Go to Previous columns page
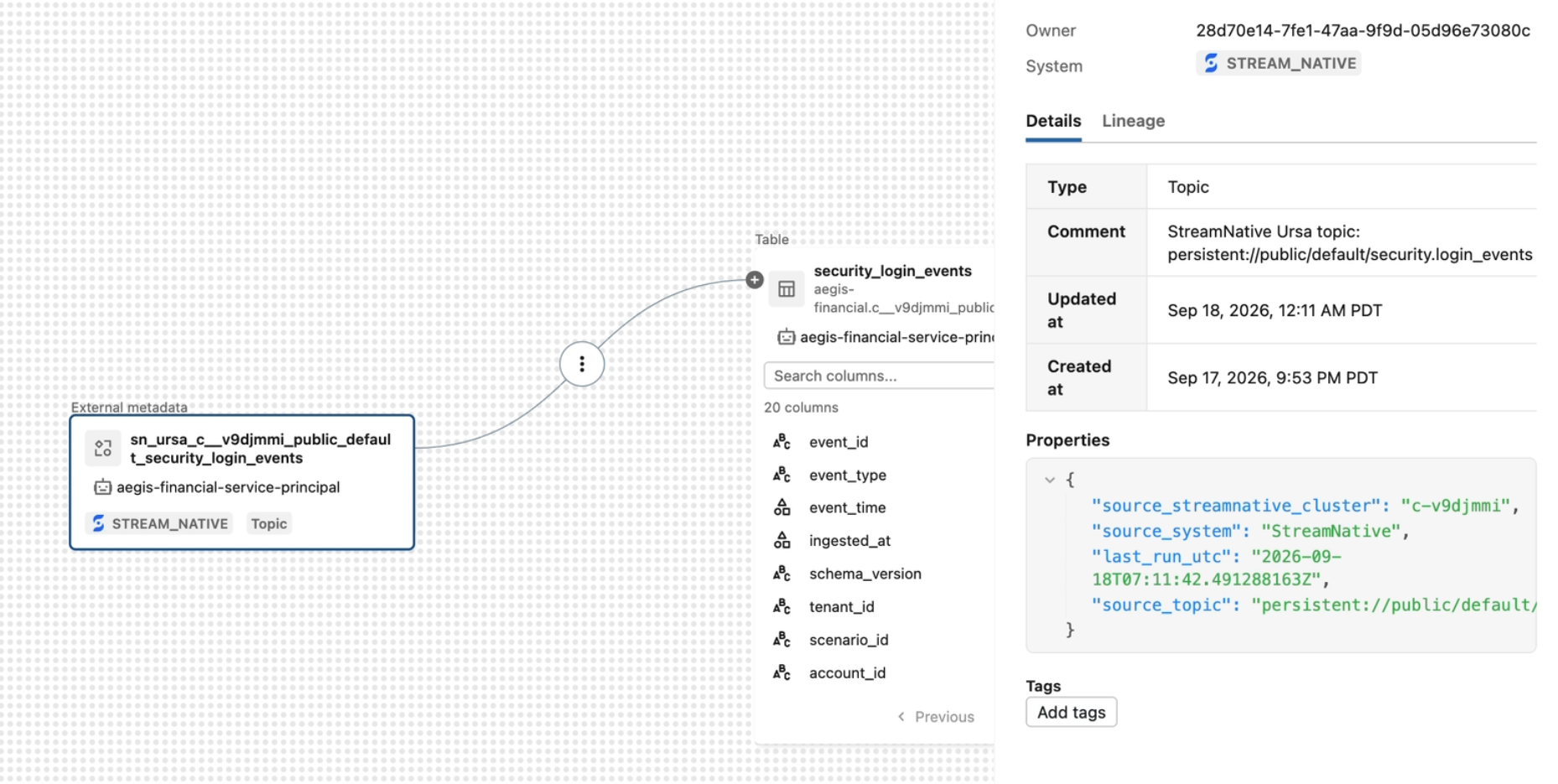This screenshot has height=784, width=1558. pyautogui.click(x=936, y=717)
